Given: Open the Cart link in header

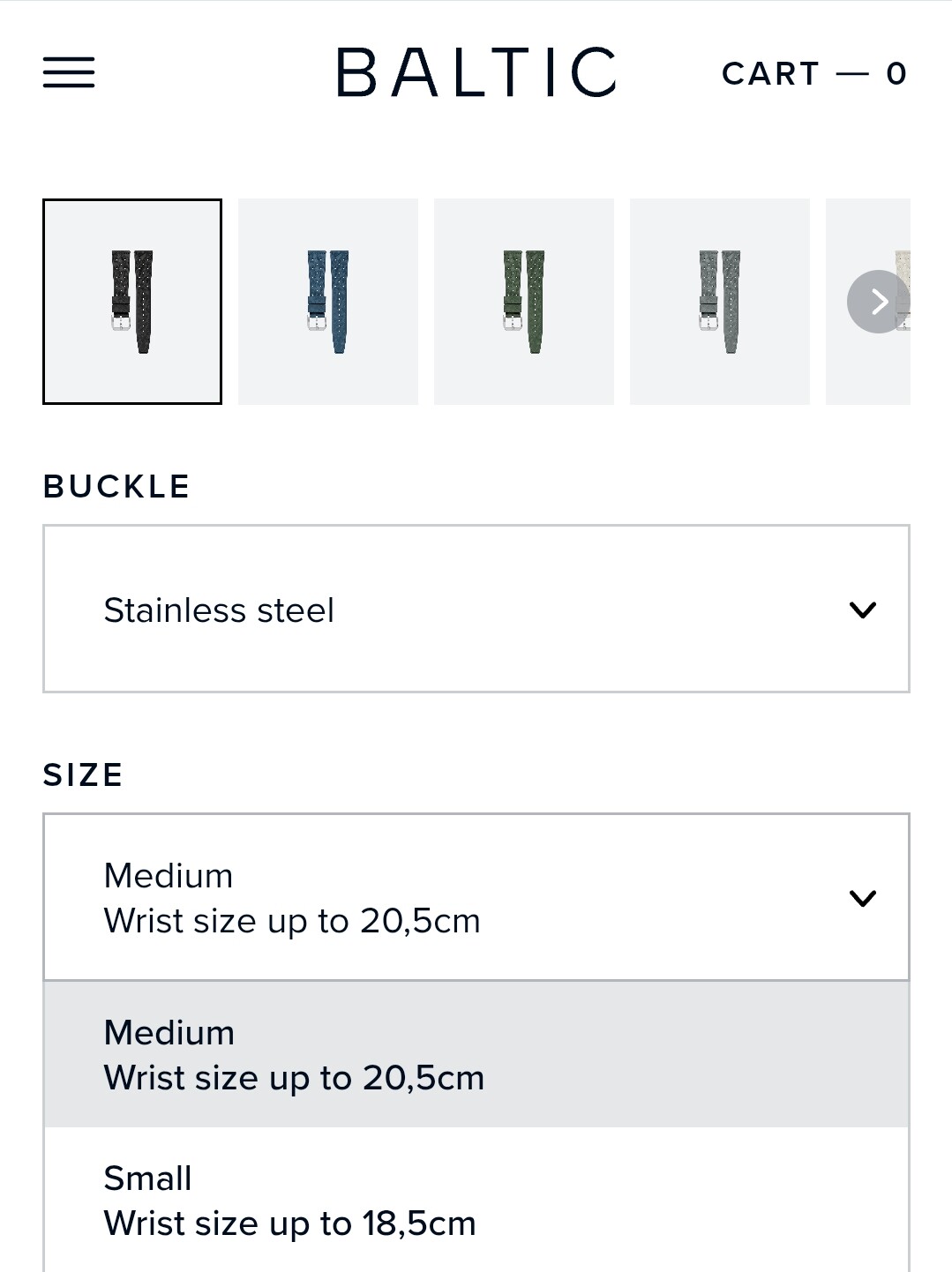Looking at the screenshot, I should tap(771, 73).
